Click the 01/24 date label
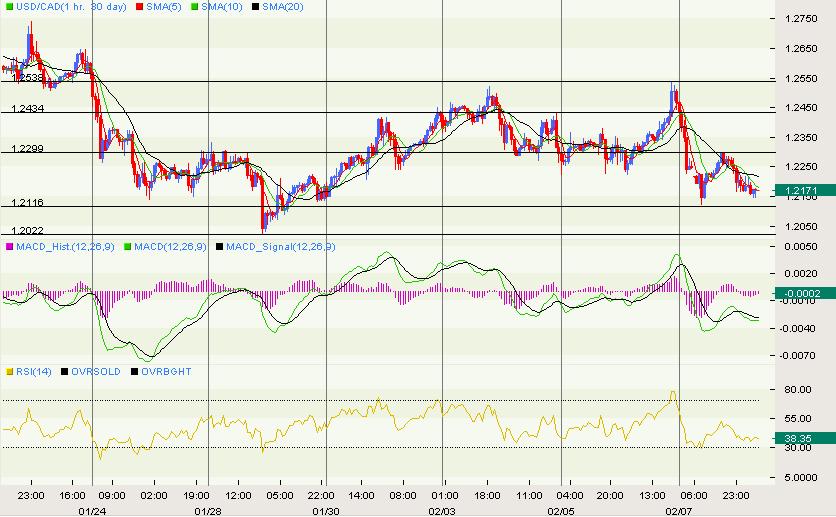Image resolution: width=836 pixels, height=517 pixels. tap(92, 512)
